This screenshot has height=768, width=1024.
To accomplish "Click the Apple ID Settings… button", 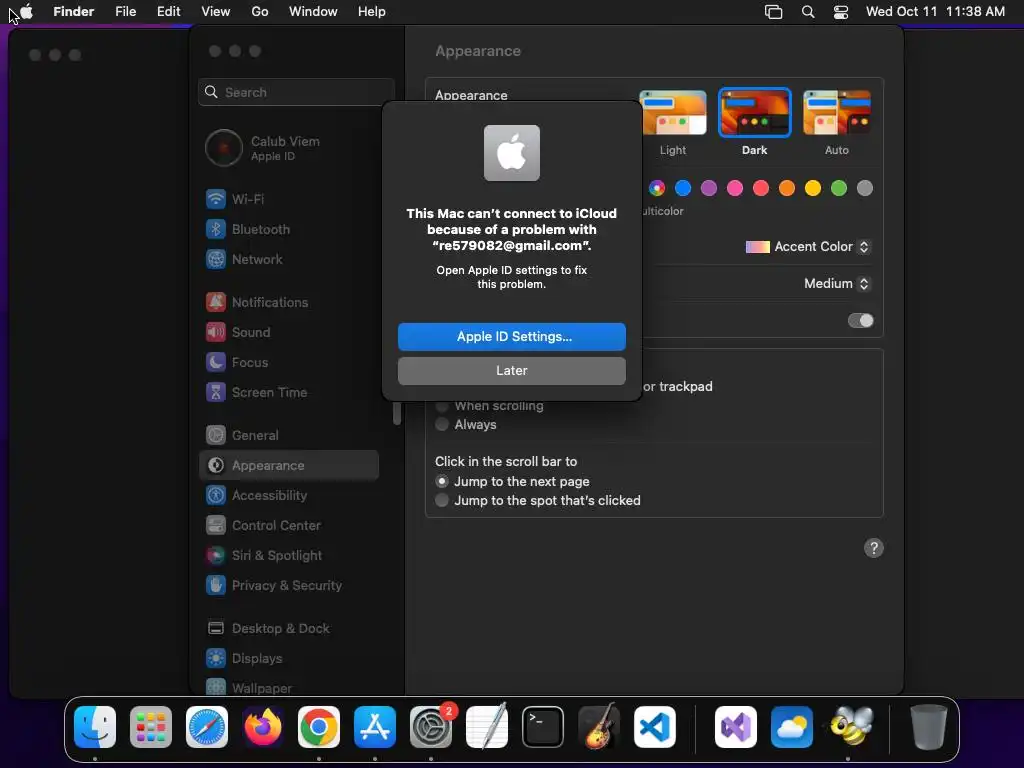I will [x=512, y=337].
